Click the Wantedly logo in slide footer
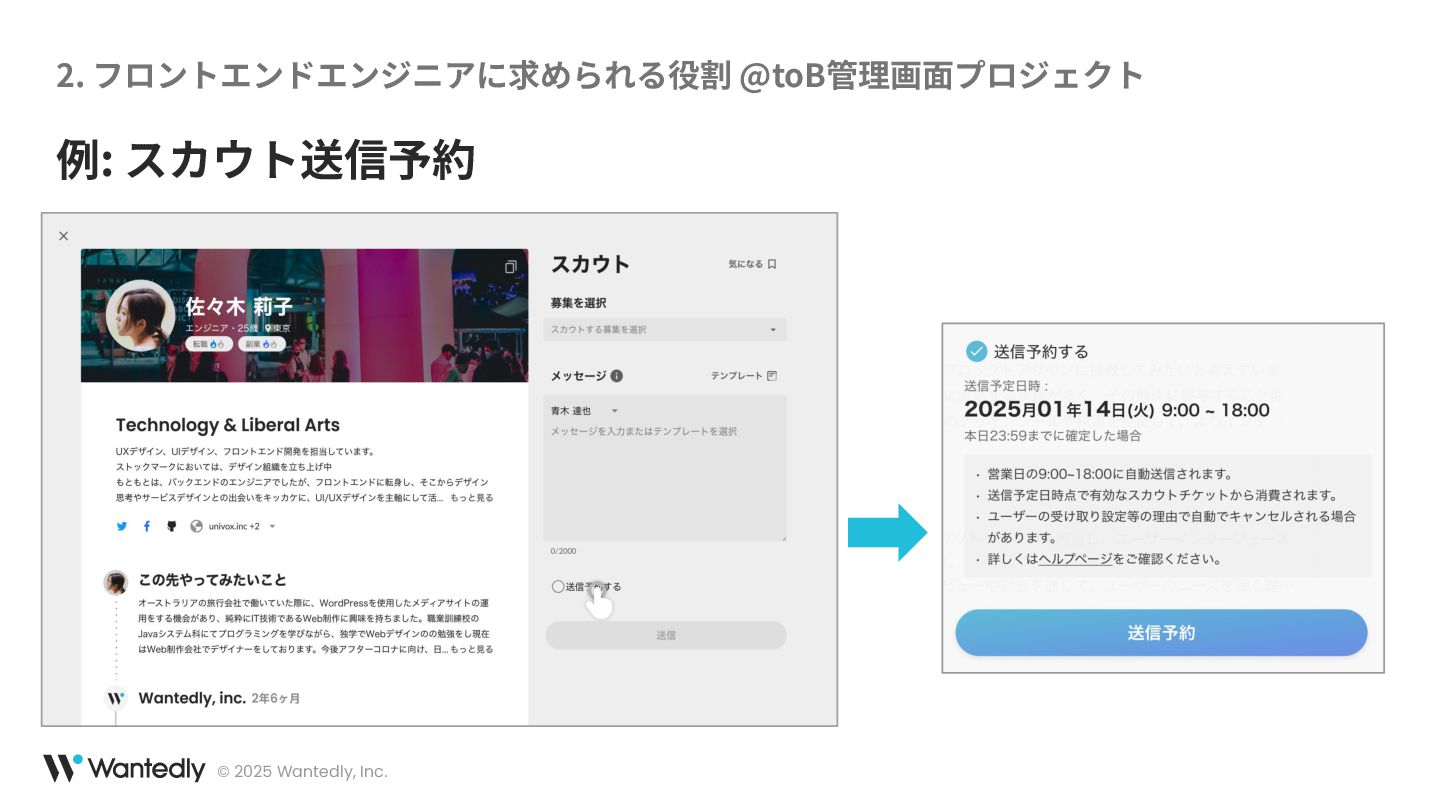 coord(124,769)
